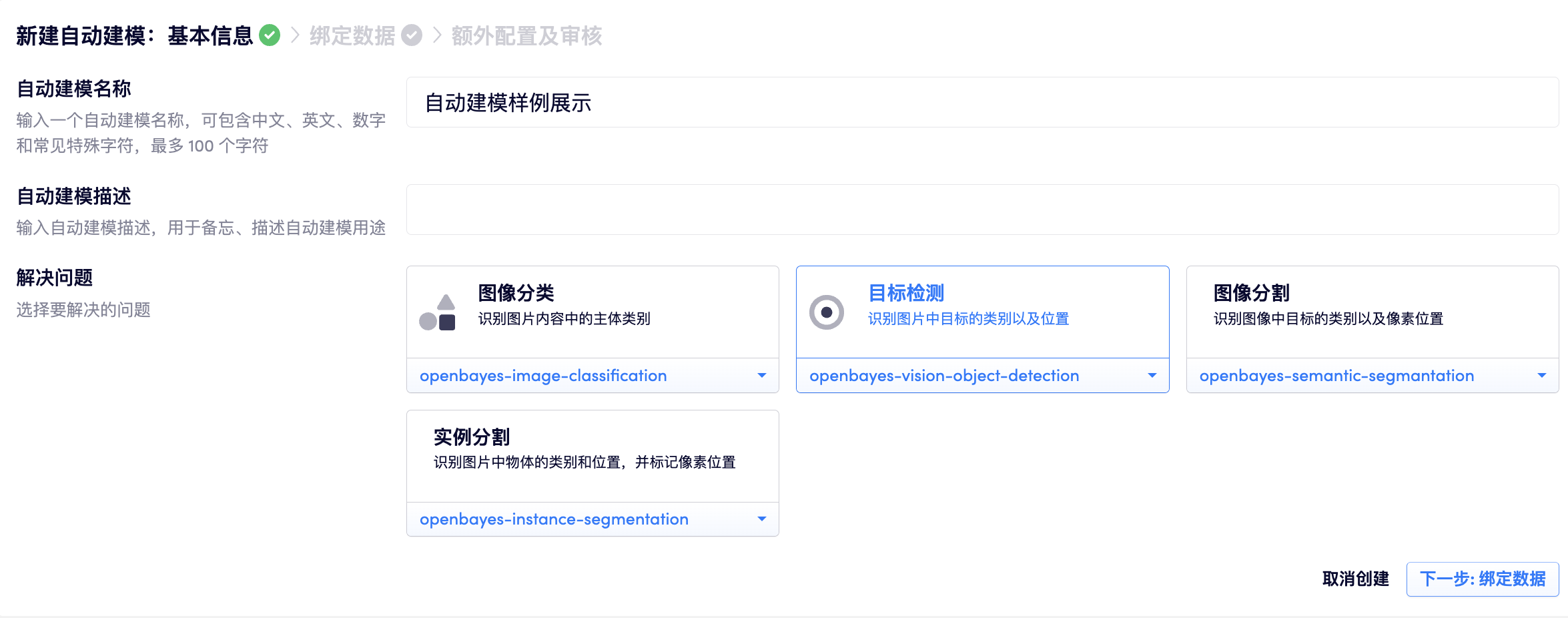Click the chevron separator before 额外配置及审核
This screenshot has height=618, width=1568.
(437, 35)
